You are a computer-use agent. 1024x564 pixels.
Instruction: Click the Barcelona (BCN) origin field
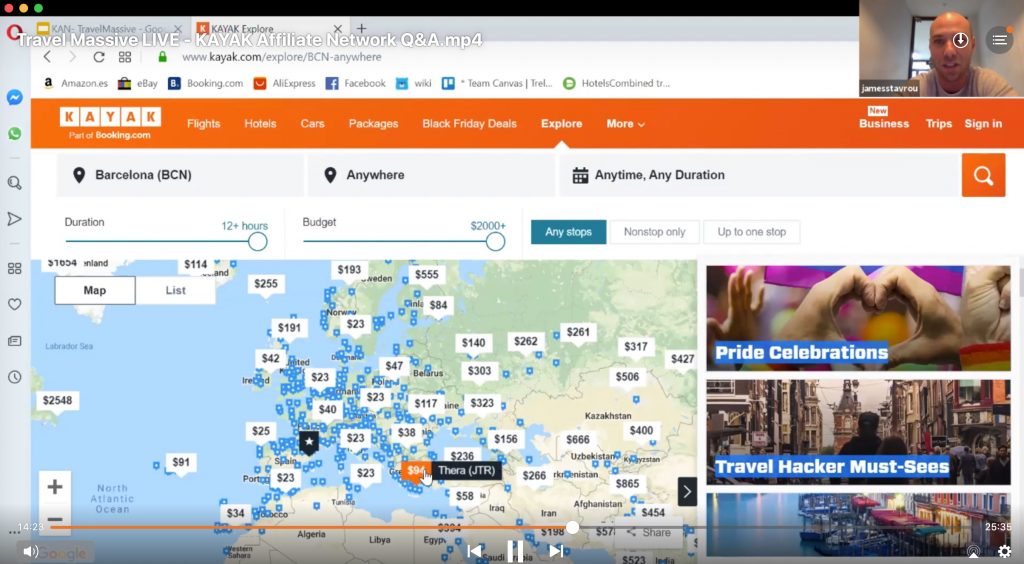[x=180, y=175]
